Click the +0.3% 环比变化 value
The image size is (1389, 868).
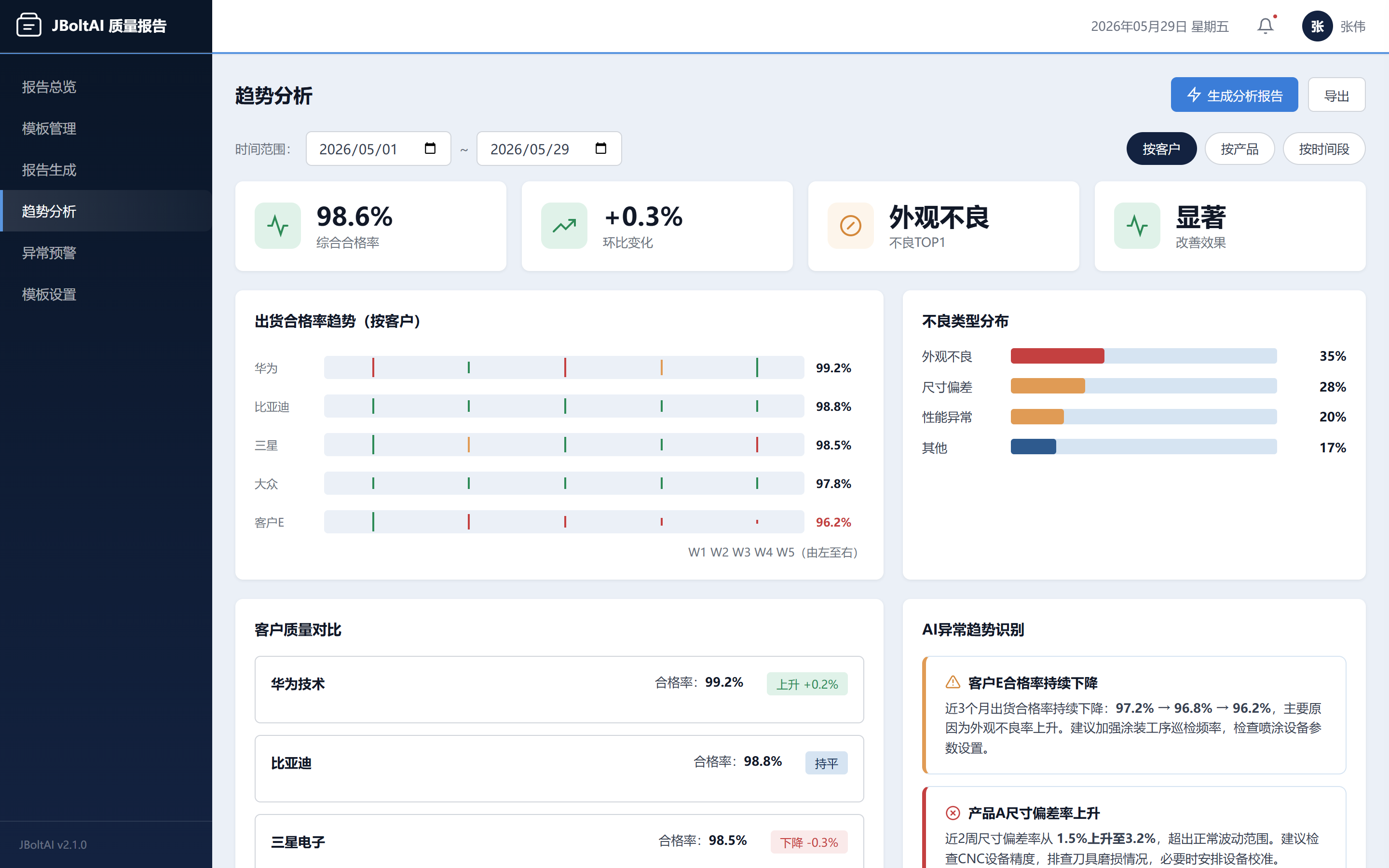[643, 217]
